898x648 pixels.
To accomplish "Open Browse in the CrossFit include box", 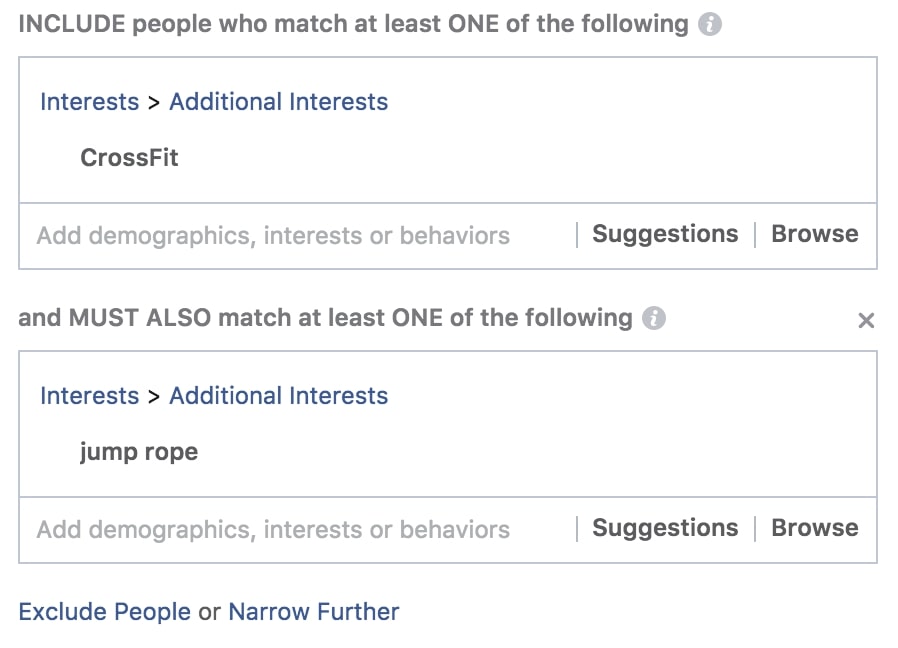I will tap(814, 234).
